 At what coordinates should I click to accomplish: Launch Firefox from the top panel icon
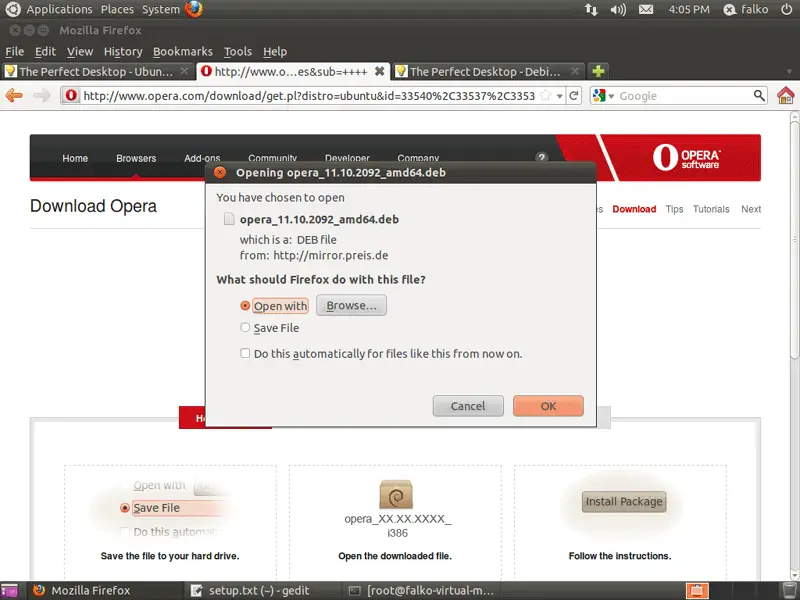(x=194, y=9)
